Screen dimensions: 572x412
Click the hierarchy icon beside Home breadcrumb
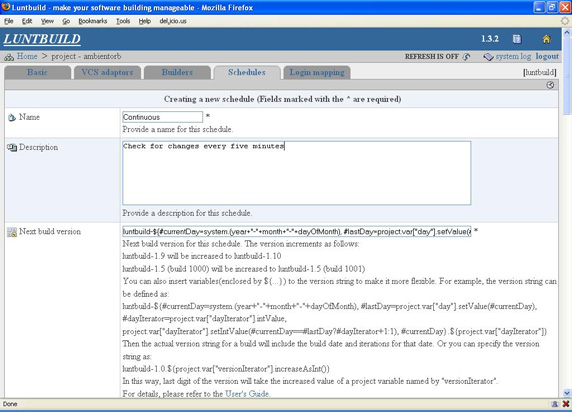pos(9,57)
